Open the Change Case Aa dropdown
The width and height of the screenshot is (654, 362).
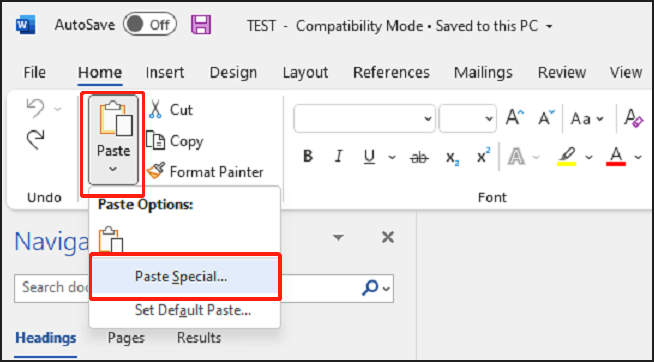[x=587, y=119]
